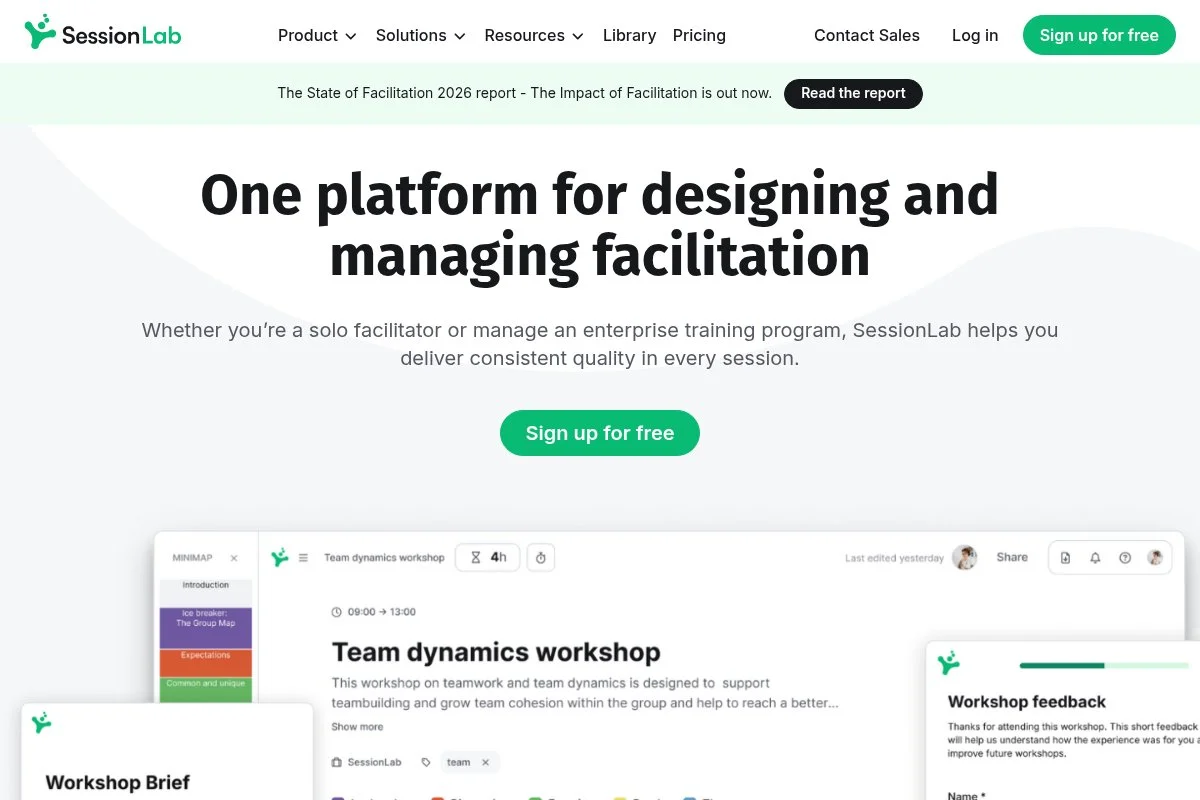Click the Read the report button
1200x800 pixels.
tap(853, 93)
